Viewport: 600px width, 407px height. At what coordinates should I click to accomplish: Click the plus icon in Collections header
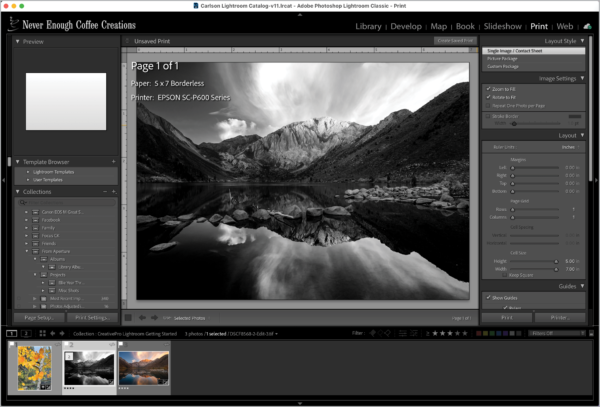point(114,192)
